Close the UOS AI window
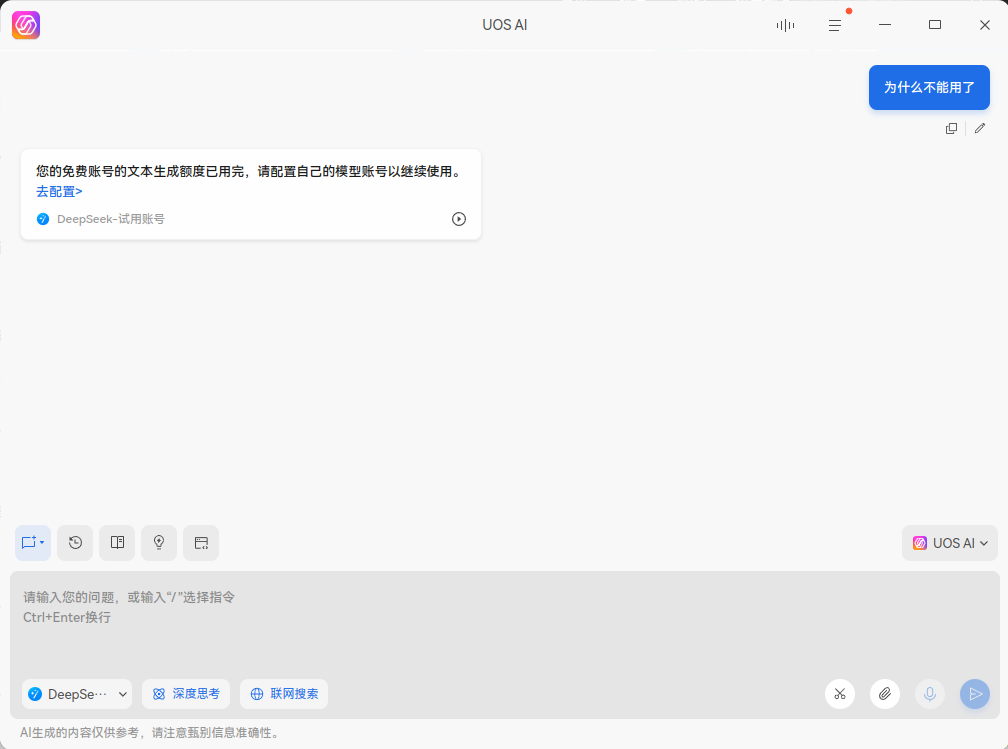 coord(984,25)
